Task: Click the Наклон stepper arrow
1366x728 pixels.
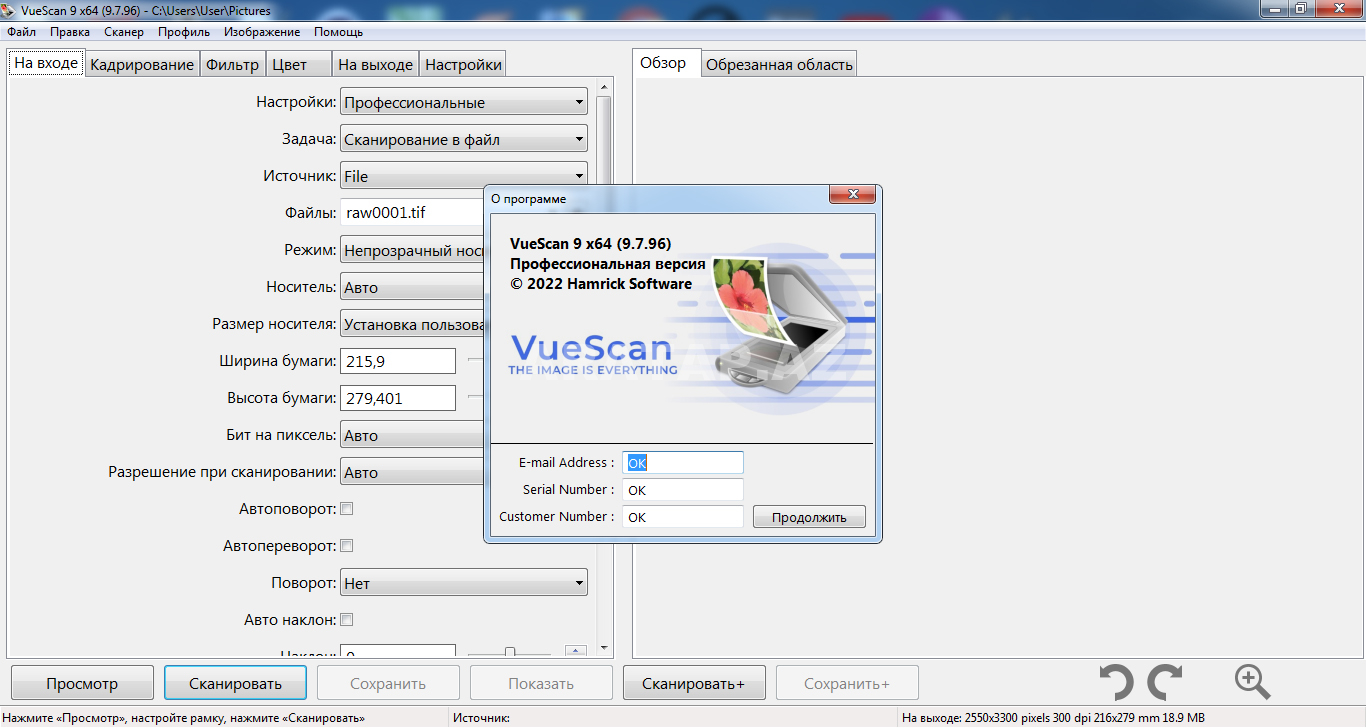Action: pos(575,650)
